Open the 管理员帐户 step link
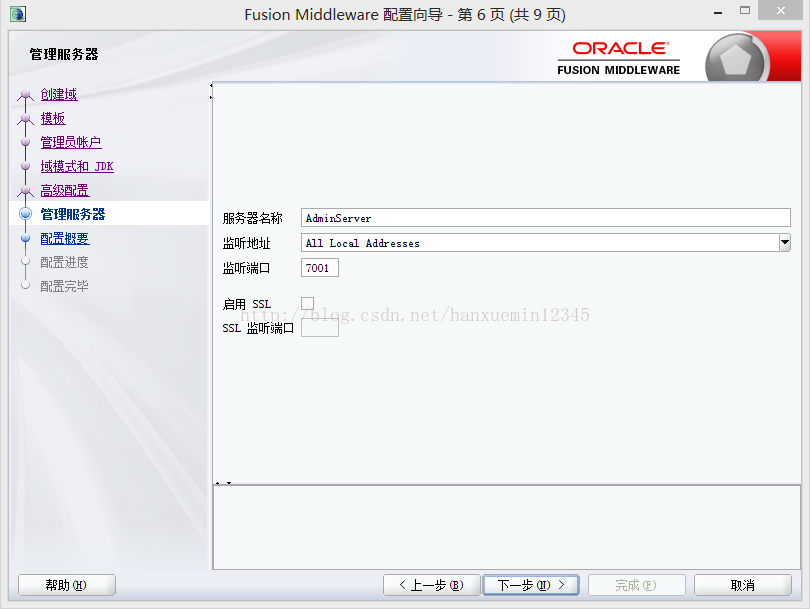The image size is (810, 609). point(71,142)
